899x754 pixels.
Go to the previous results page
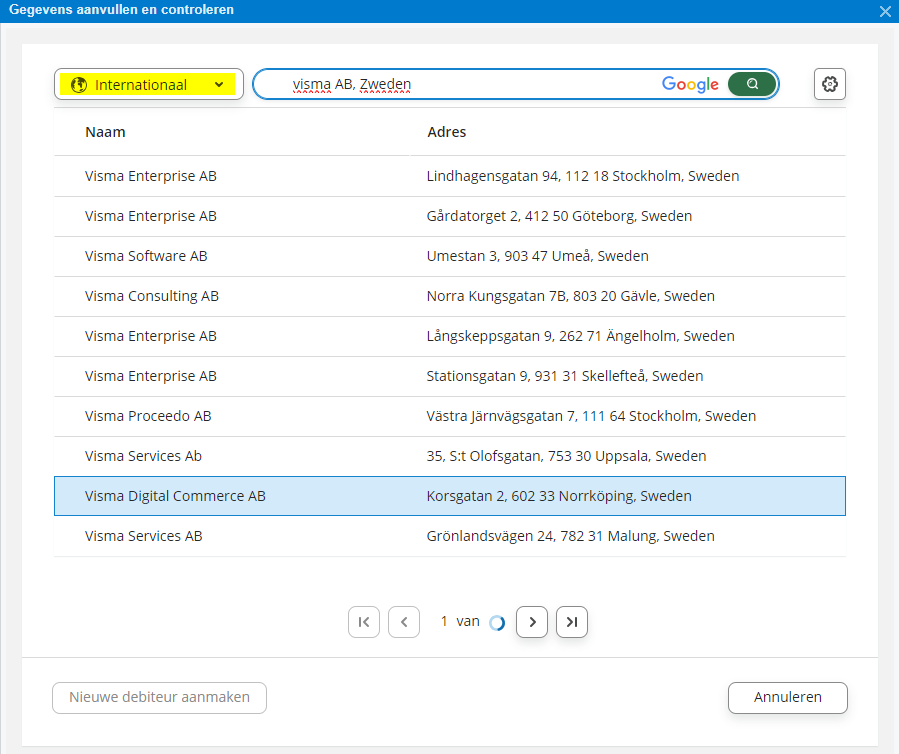point(404,622)
